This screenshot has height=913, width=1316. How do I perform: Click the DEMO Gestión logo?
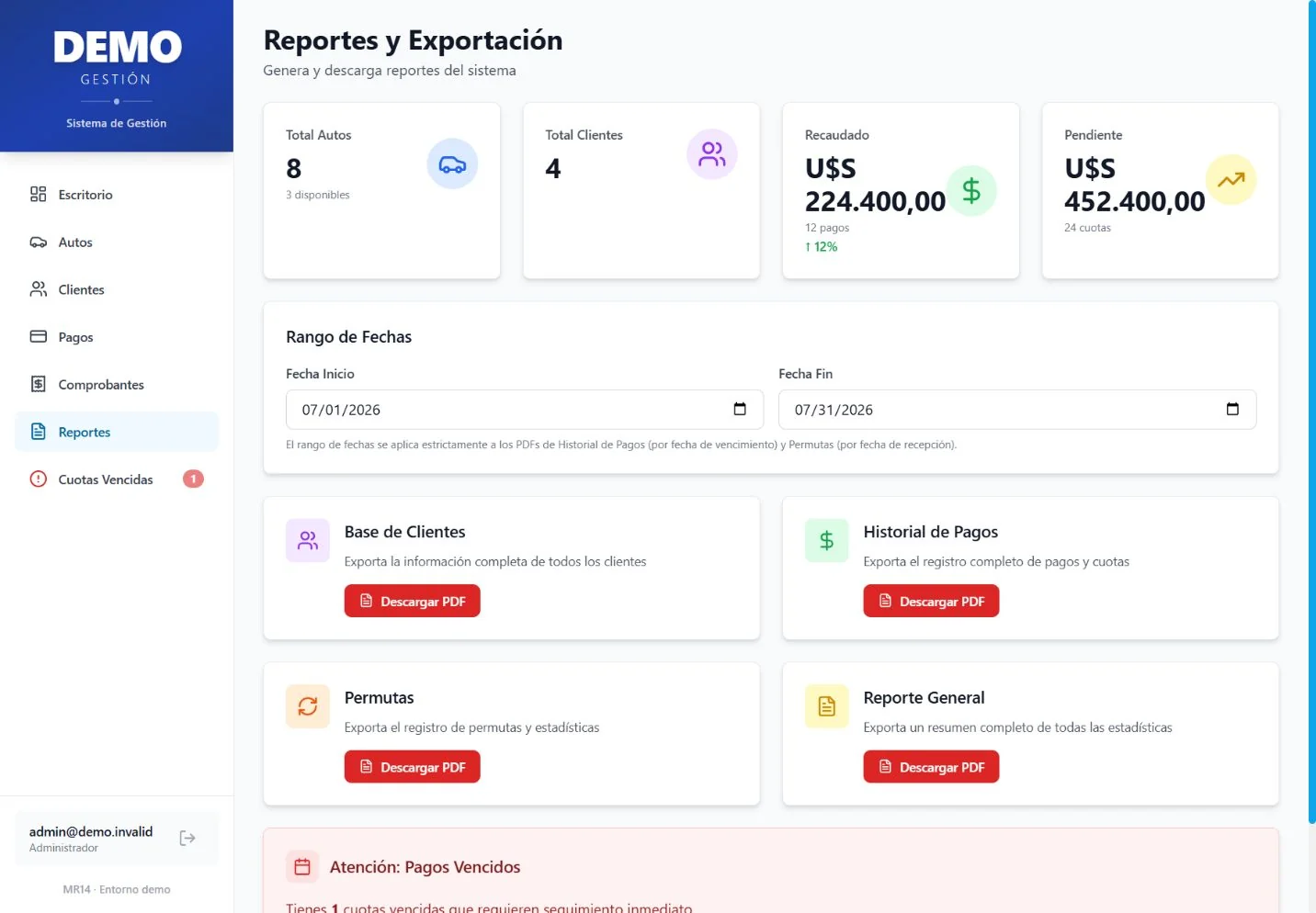point(117,60)
